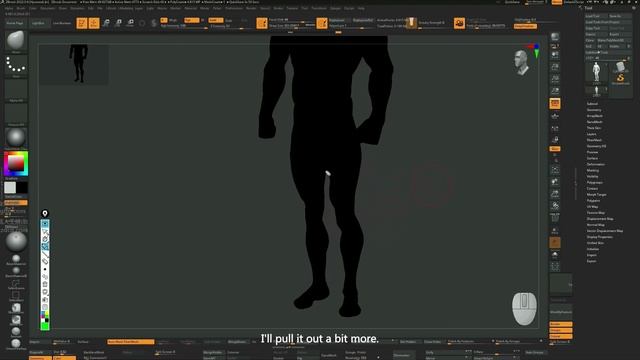The width and height of the screenshot is (640, 360).
Task: Expand the UV Map subpalette
Action: point(592,207)
